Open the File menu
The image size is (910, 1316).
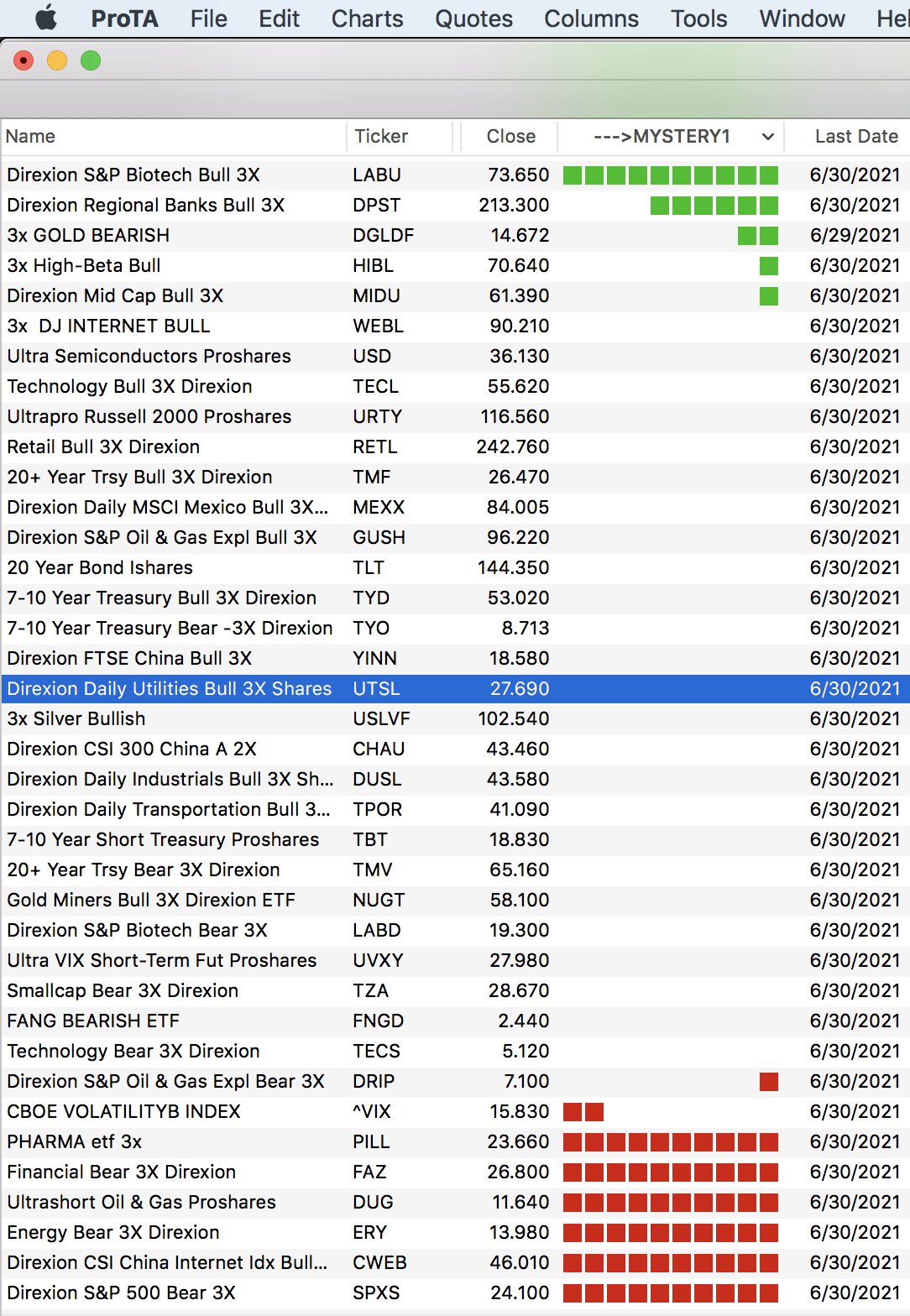[208, 18]
